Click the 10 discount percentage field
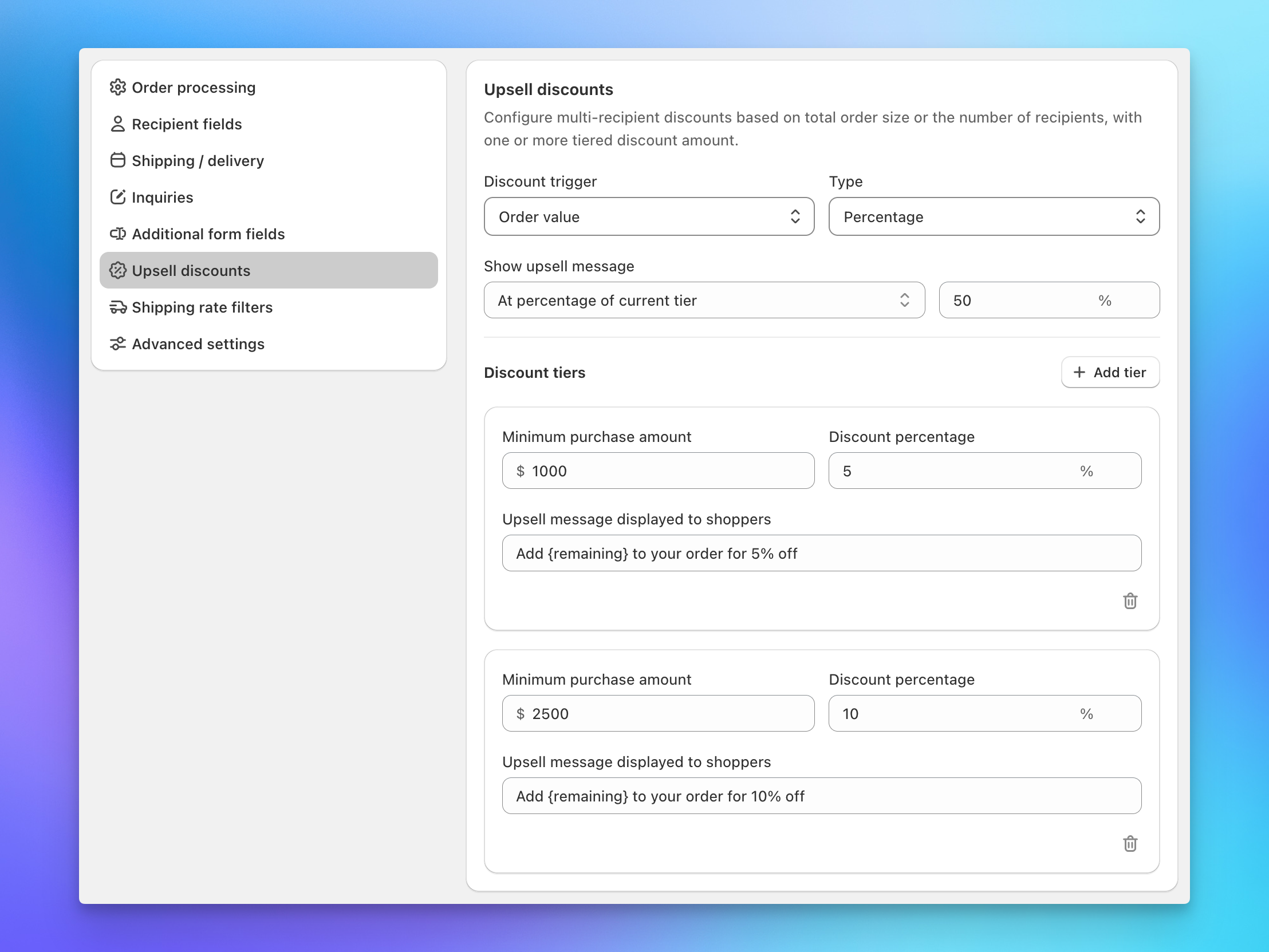Image resolution: width=1269 pixels, height=952 pixels. tap(984, 713)
